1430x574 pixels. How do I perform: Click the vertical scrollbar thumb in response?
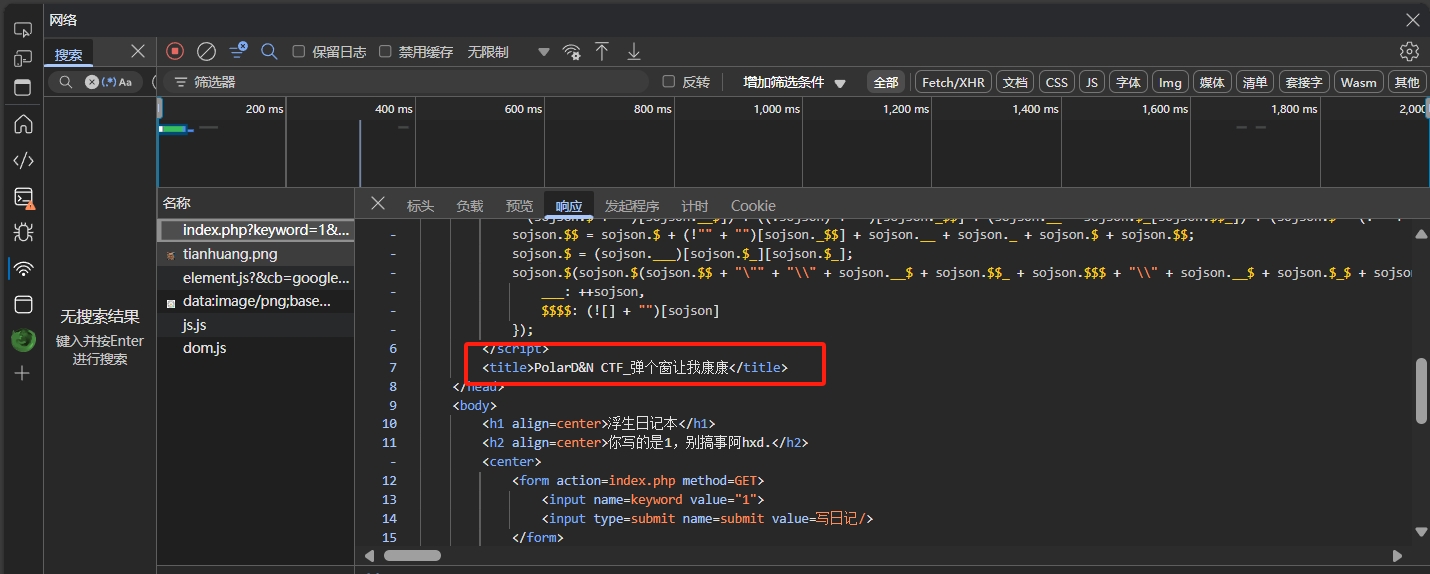(1421, 391)
